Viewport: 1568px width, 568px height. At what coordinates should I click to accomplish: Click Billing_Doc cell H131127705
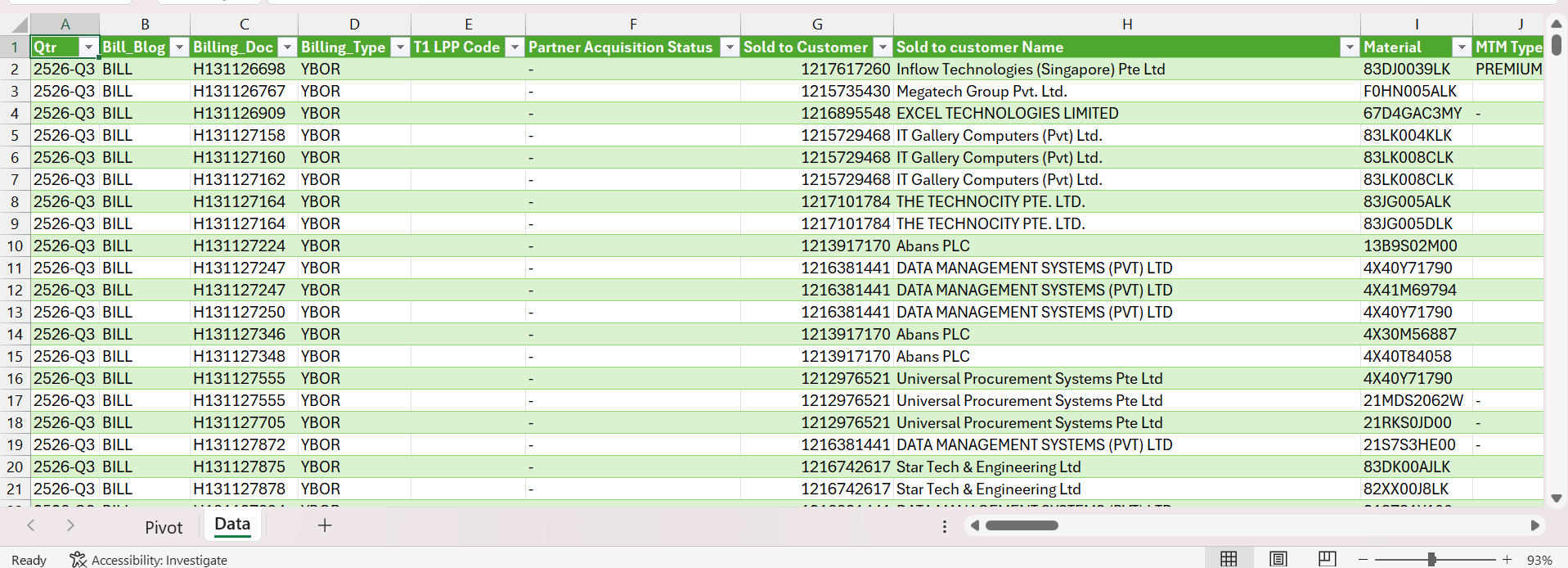[x=244, y=423]
